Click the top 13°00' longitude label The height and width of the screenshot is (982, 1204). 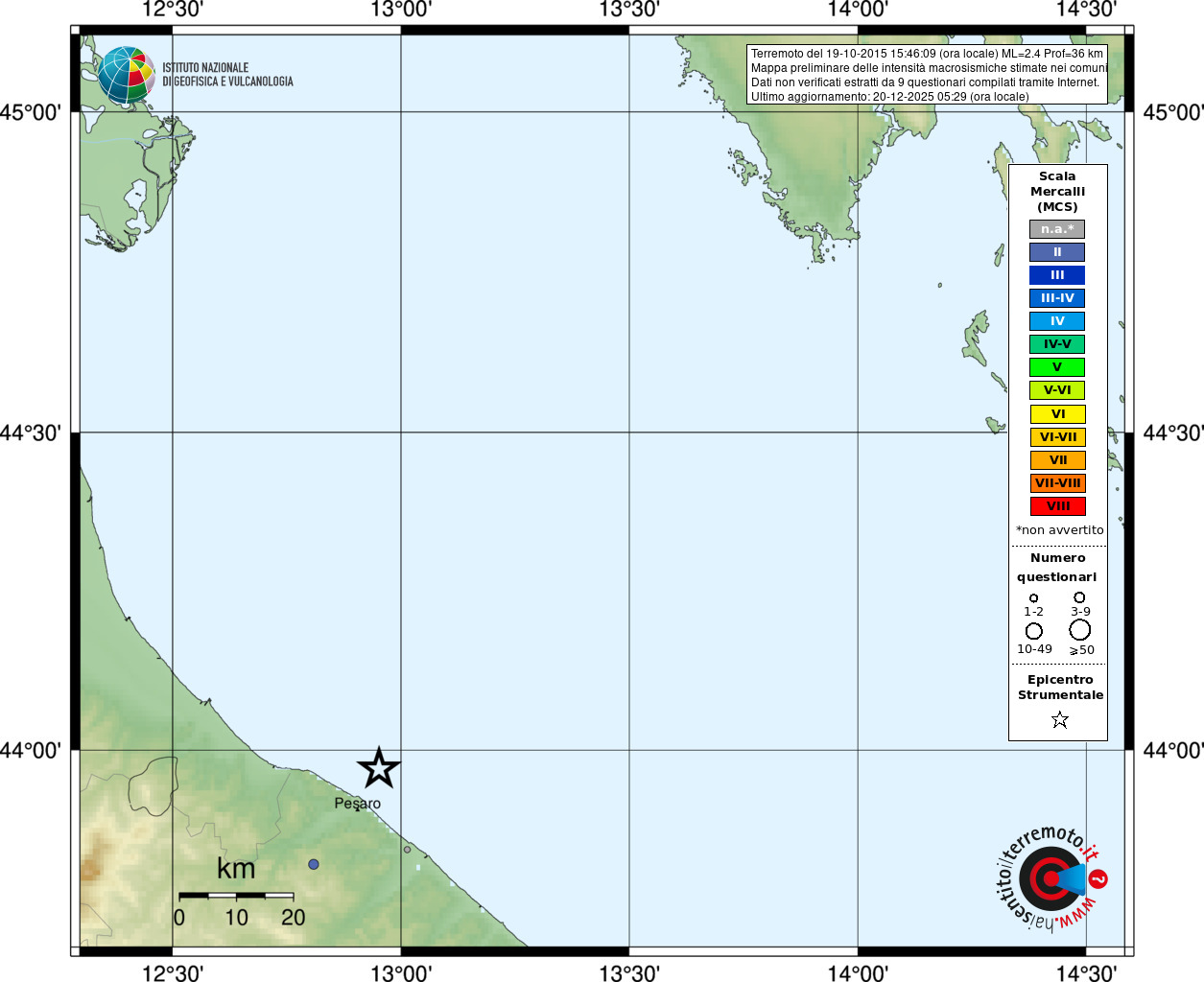point(401,10)
